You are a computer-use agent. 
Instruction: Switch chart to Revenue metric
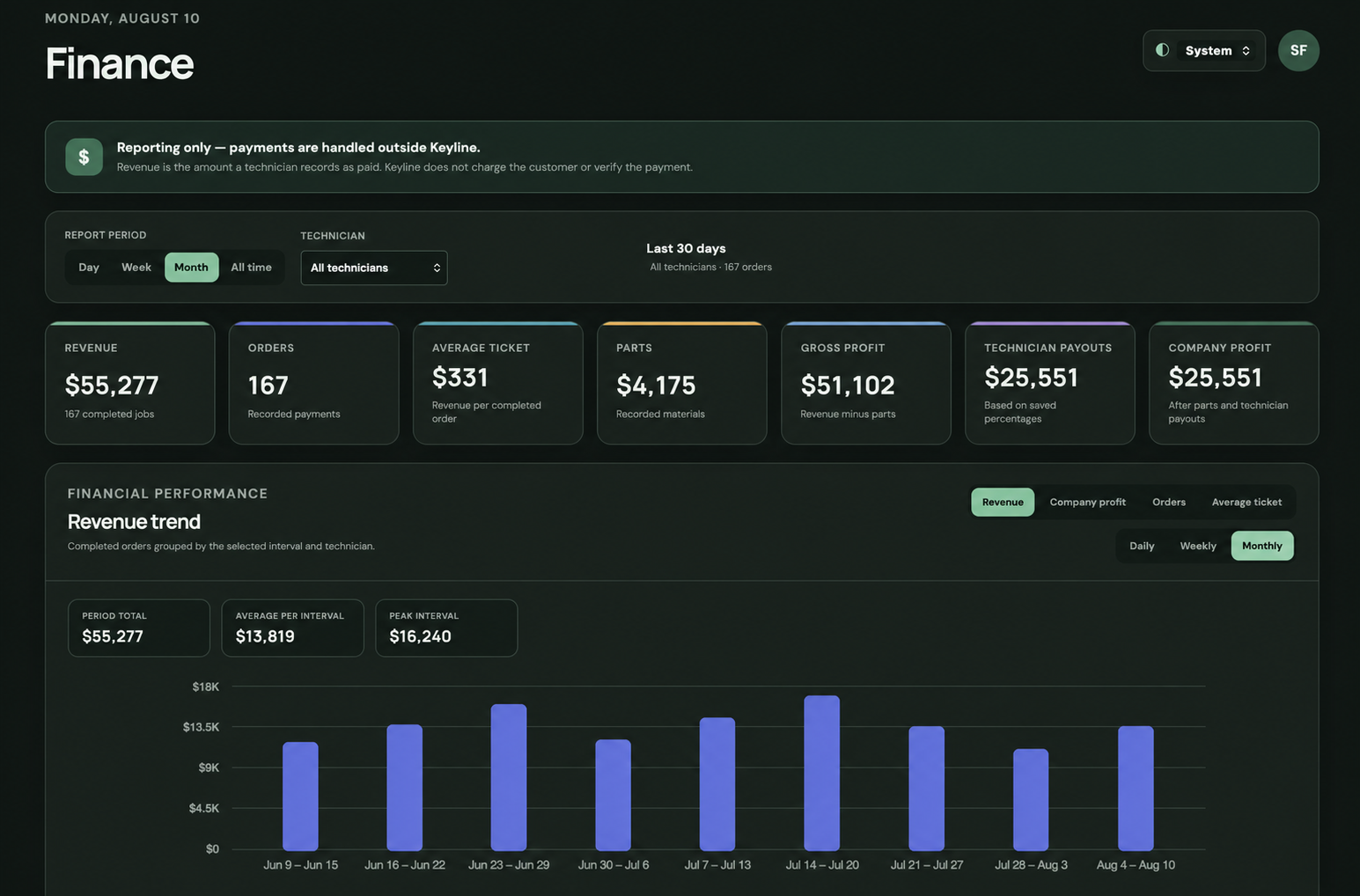pos(1003,502)
